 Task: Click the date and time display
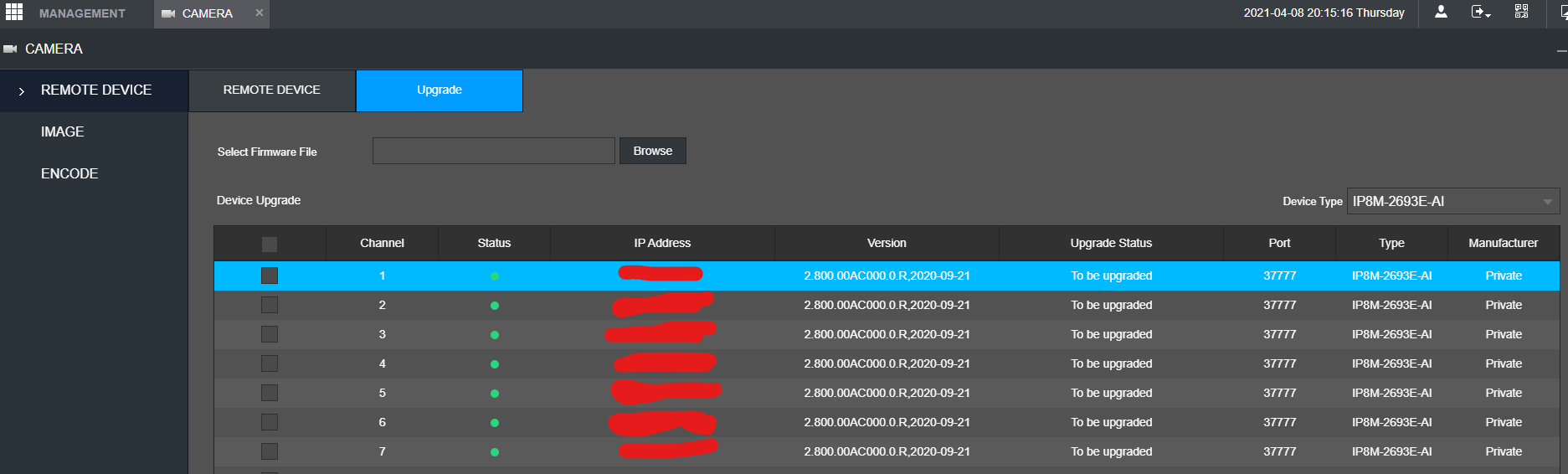pyautogui.click(x=1324, y=13)
